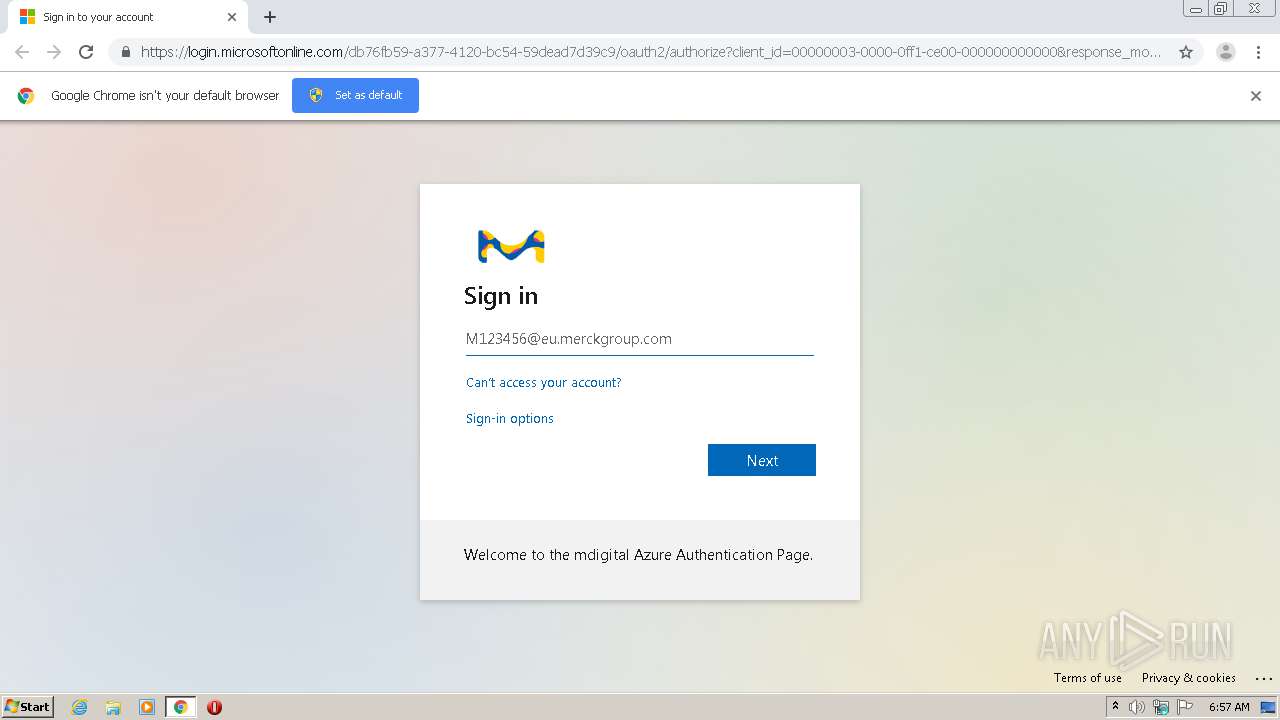The width and height of the screenshot is (1280, 720).
Task: Click the Show desktop button
Action: (1268, 707)
